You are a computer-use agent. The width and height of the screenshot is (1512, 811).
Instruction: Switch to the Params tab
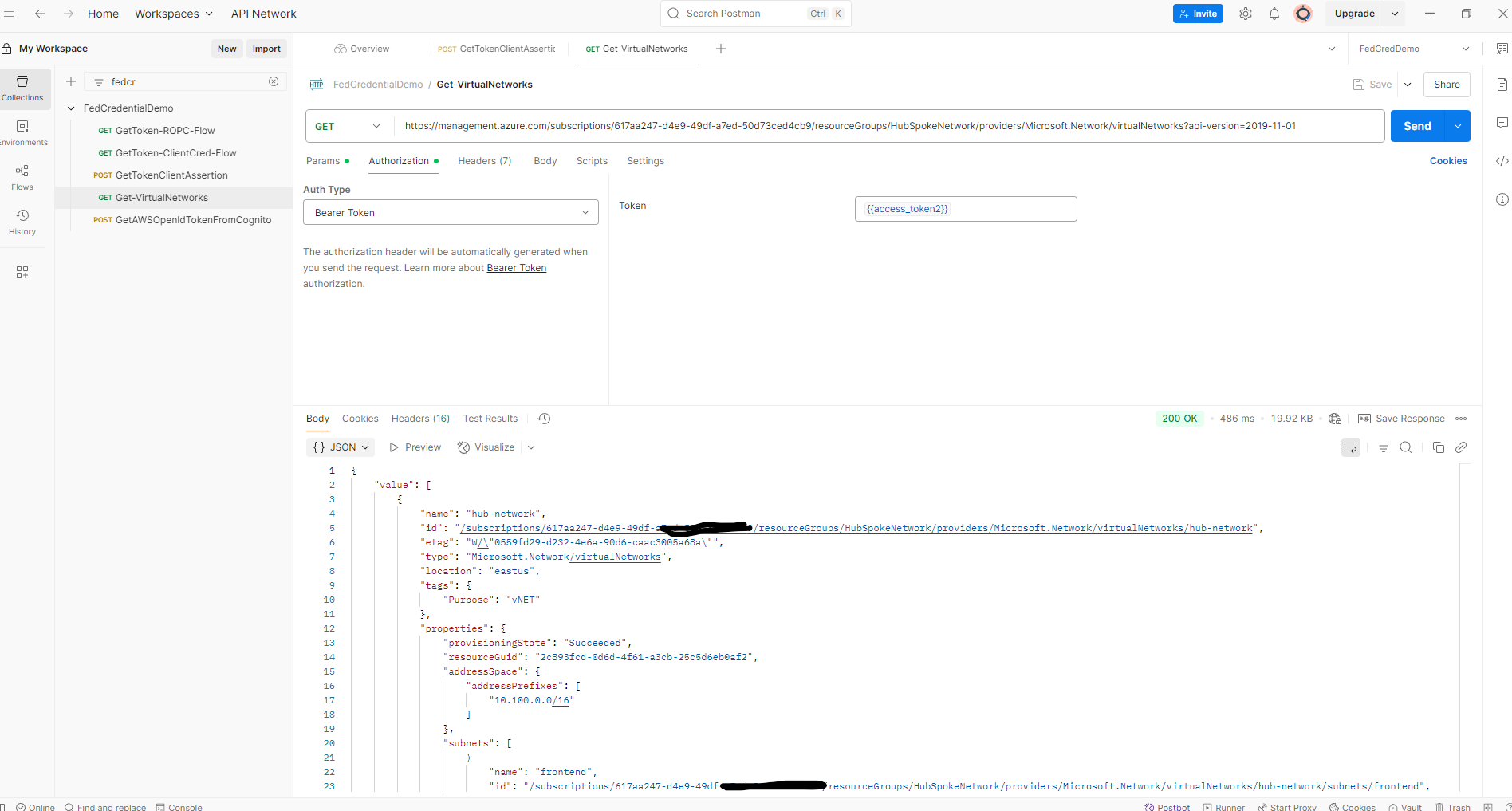pyautogui.click(x=327, y=161)
